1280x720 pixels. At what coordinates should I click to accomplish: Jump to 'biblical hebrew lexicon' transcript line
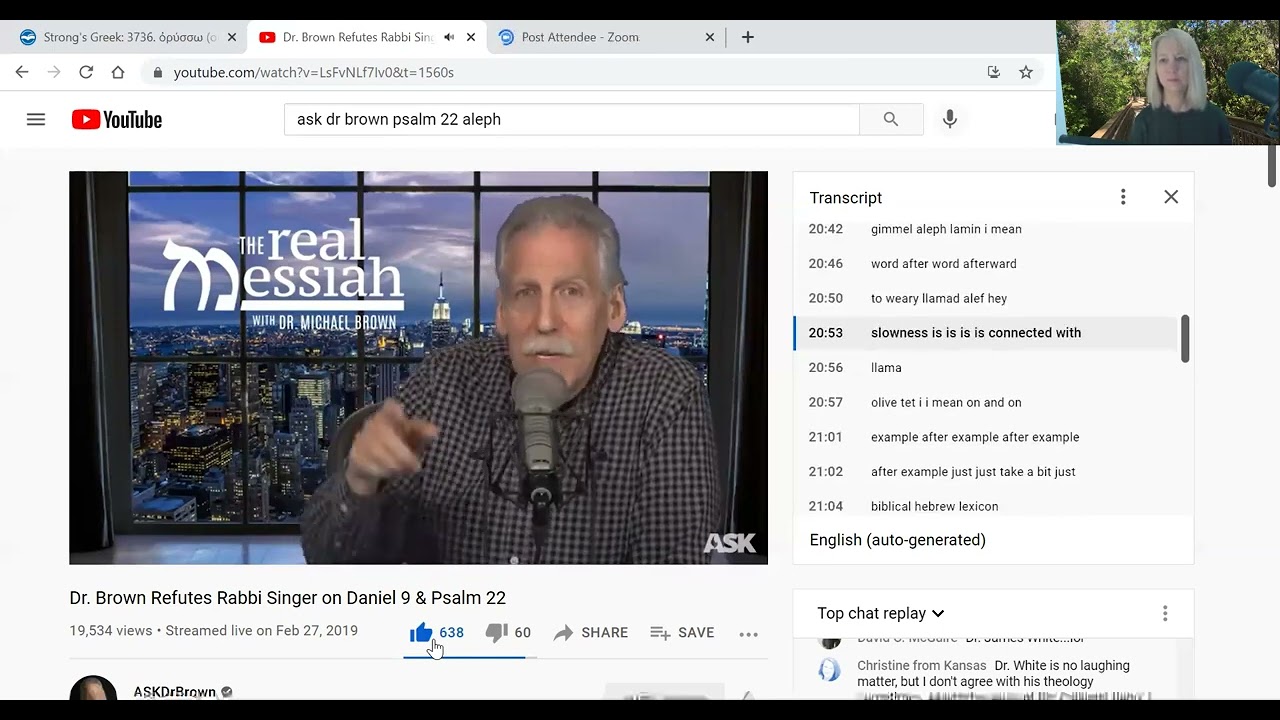coord(985,506)
